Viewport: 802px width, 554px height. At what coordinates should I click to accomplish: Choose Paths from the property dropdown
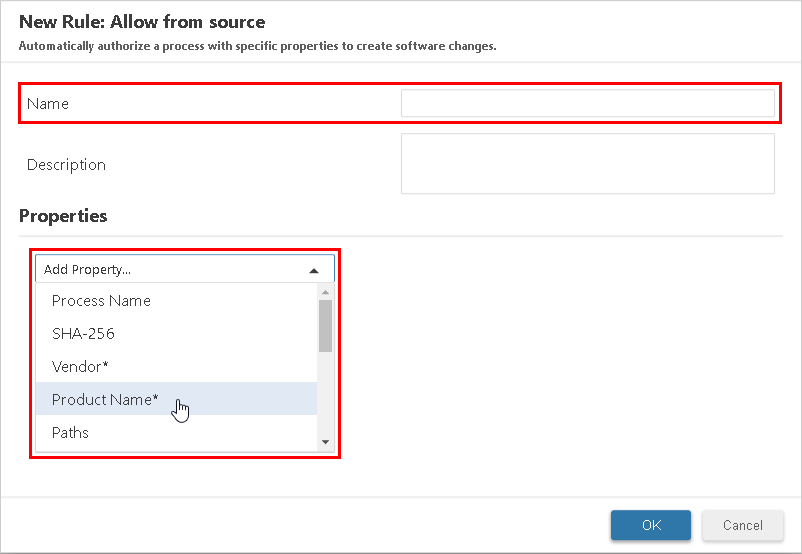coord(70,433)
